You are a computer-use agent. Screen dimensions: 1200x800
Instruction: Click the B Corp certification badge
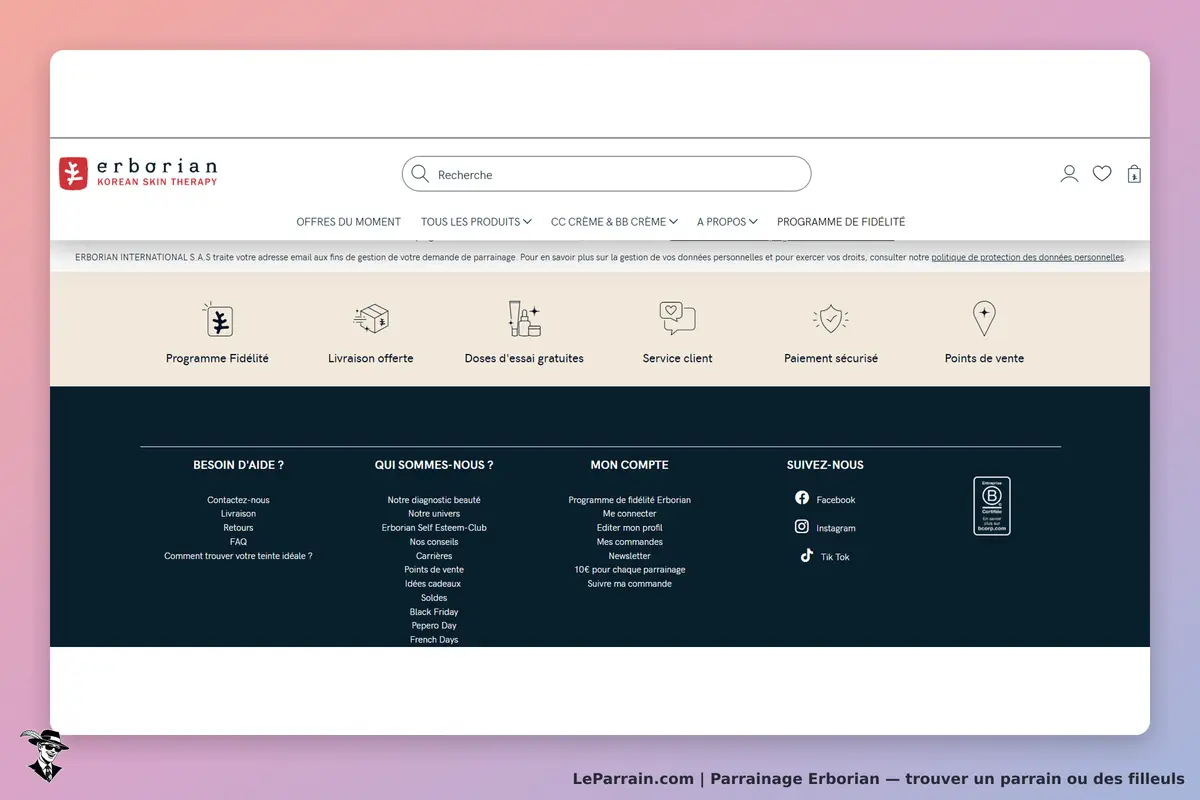[992, 506]
